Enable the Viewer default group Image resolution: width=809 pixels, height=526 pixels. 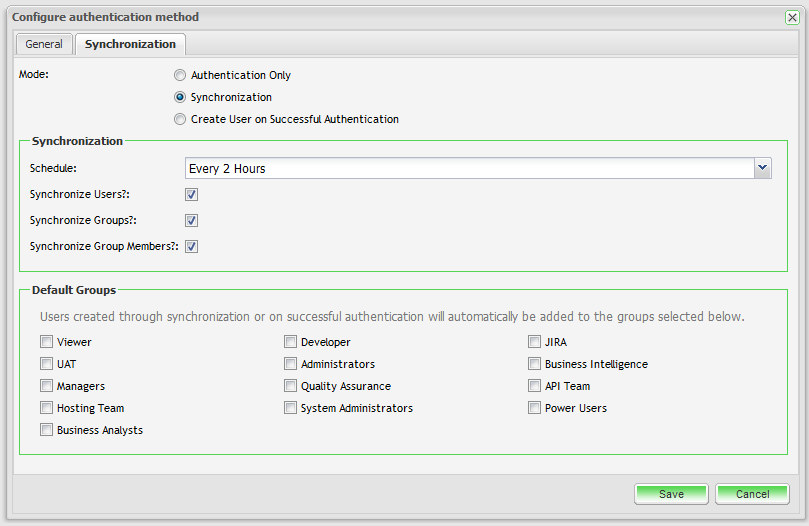[47, 342]
